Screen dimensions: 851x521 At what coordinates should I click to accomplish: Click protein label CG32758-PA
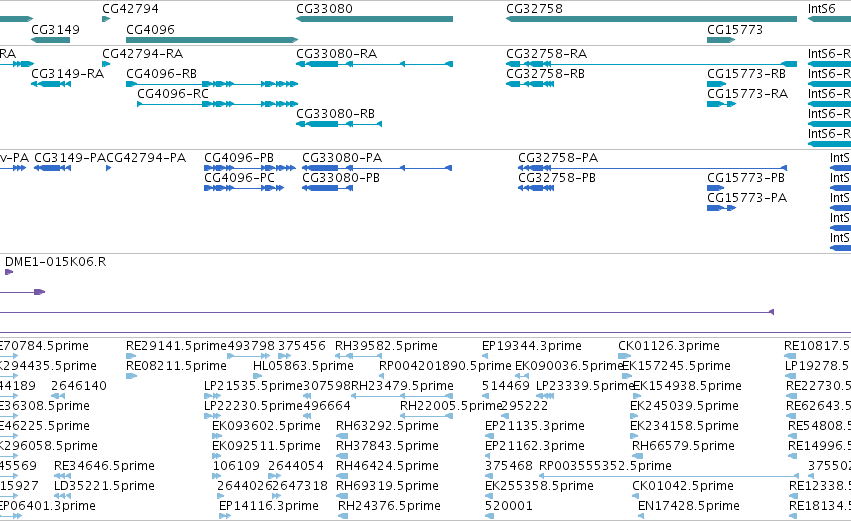pyautogui.click(x=558, y=158)
